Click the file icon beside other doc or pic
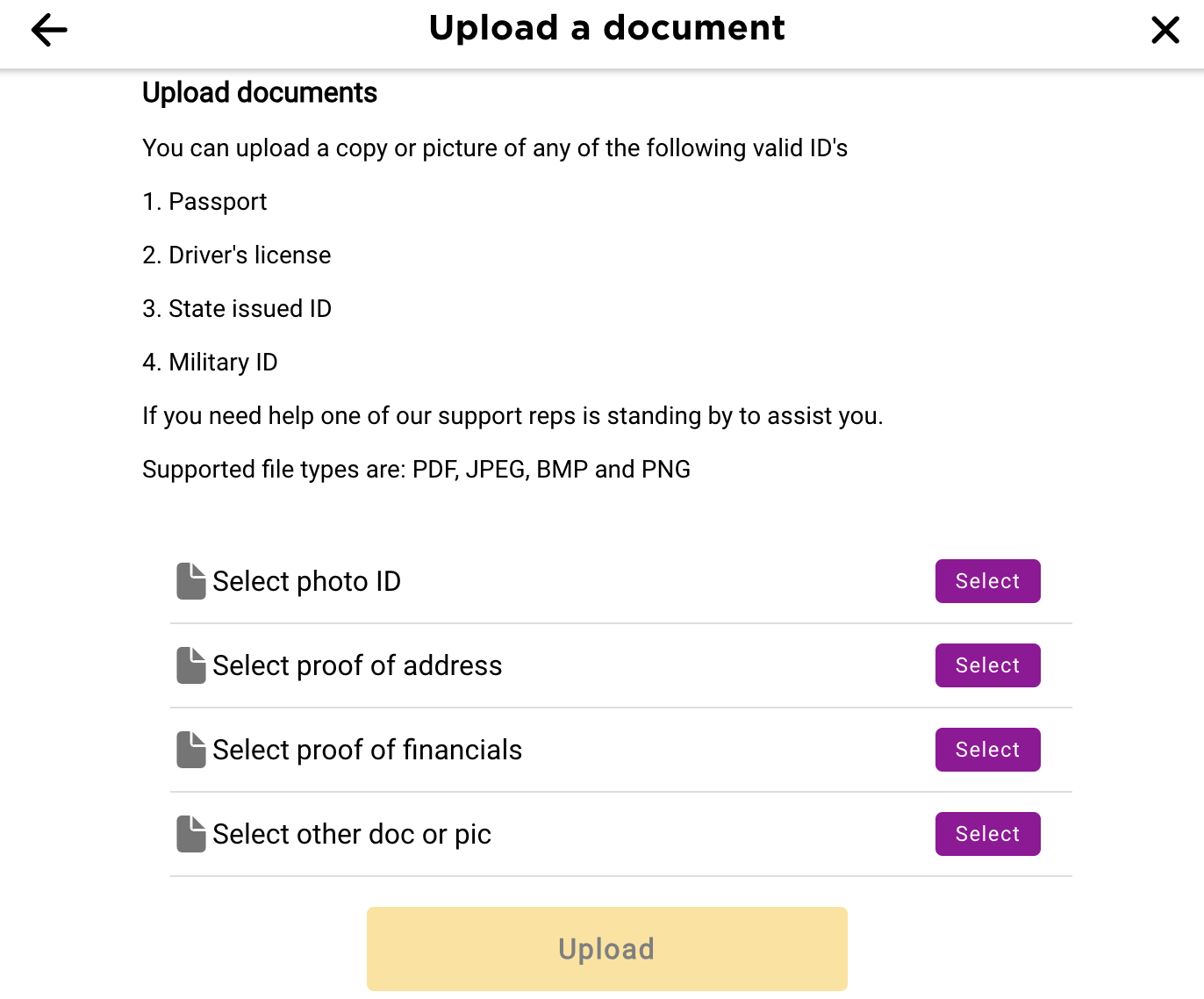 (191, 834)
